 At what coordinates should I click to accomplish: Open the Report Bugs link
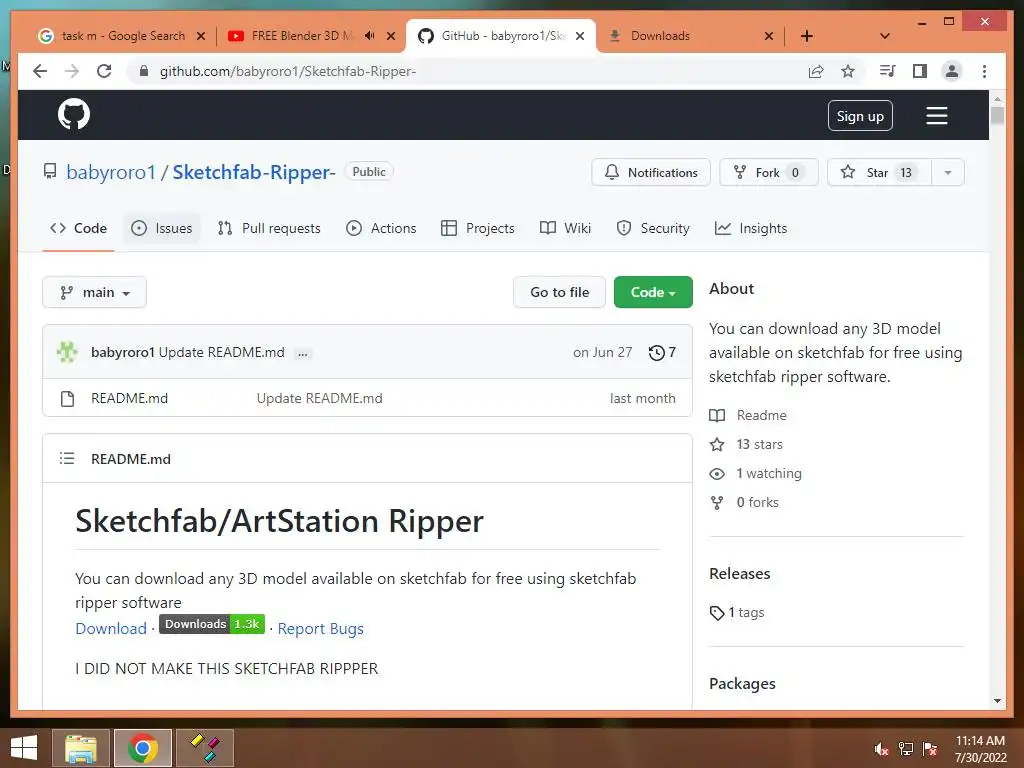[321, 628]
